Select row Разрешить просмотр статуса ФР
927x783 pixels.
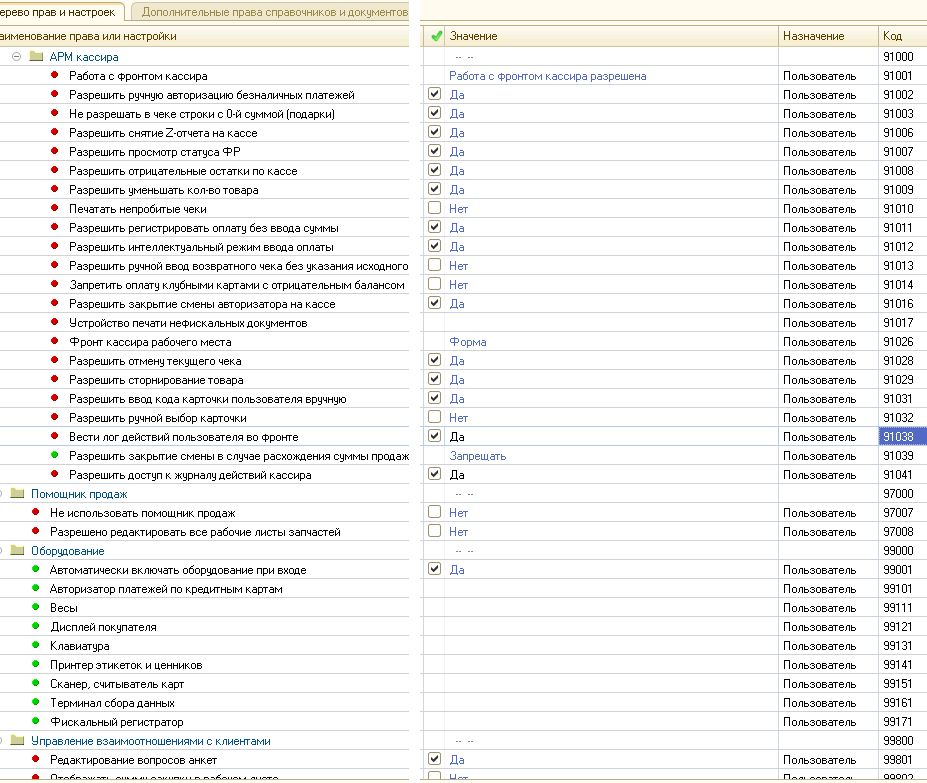[x=155, y=152]
